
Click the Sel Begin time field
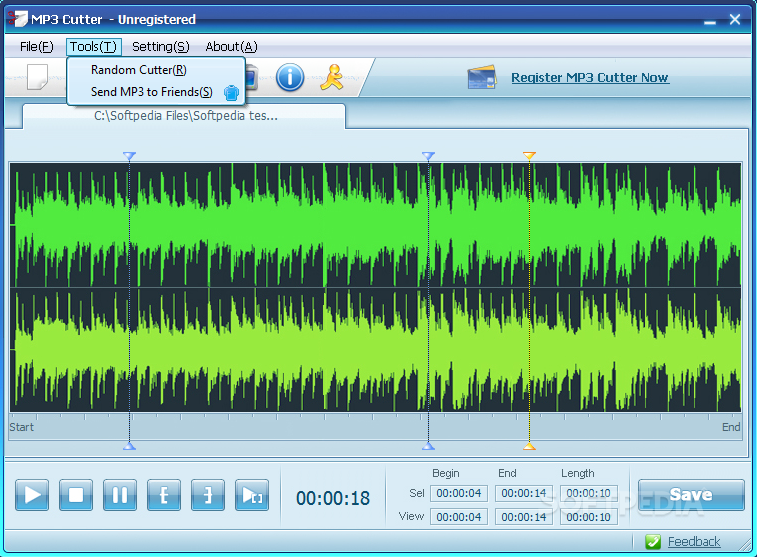[459, 493]
